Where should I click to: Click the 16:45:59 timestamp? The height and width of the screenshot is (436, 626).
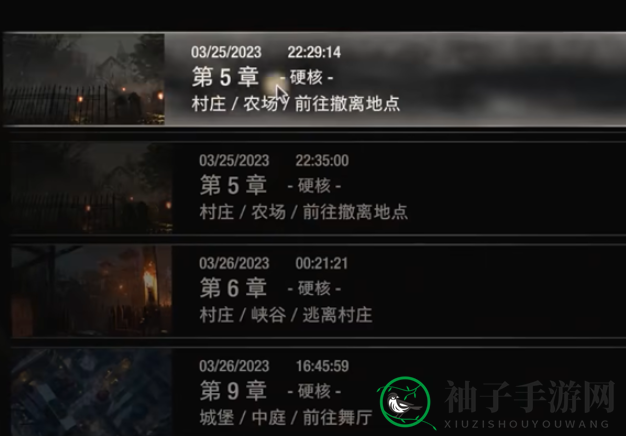coord(322,366)
